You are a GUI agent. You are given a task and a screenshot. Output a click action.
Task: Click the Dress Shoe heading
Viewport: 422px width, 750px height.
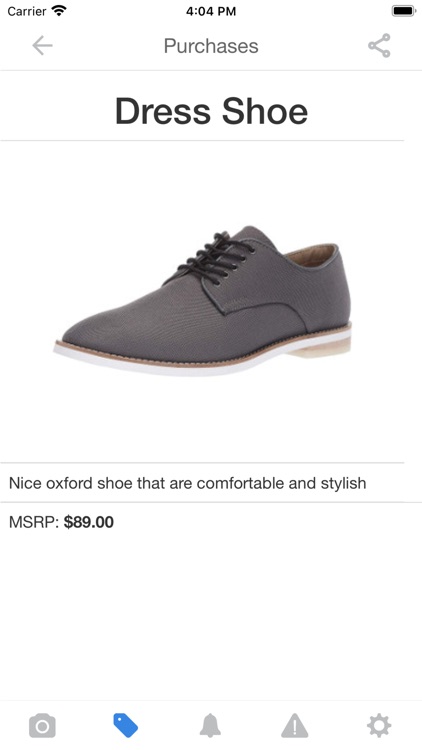tap(211, 111)
